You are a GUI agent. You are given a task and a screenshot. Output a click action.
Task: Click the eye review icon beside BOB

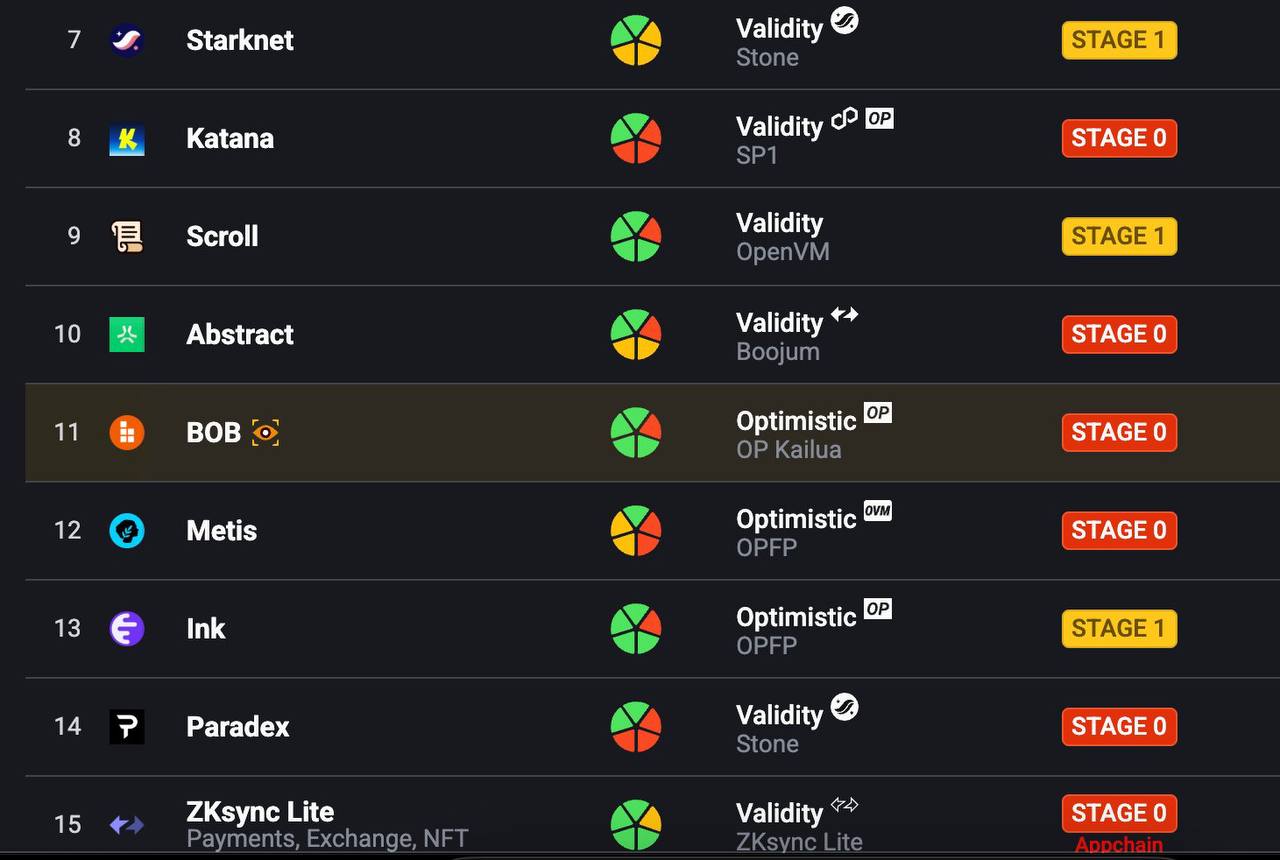265,433
